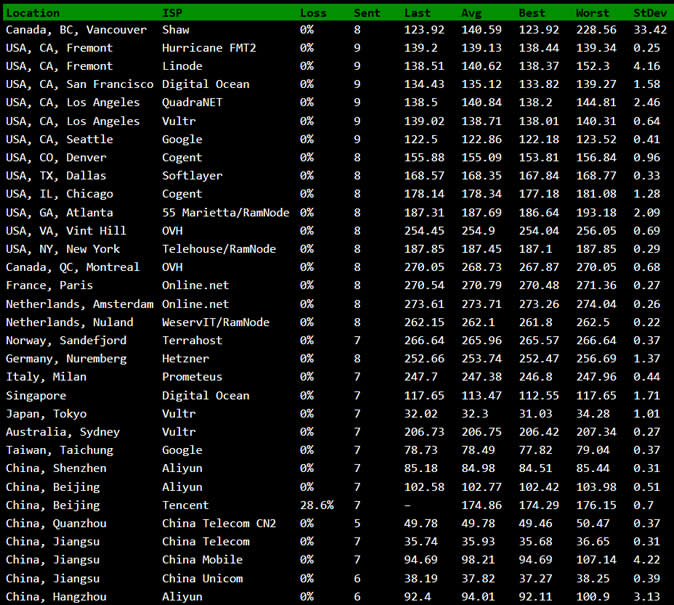The width and height of the screenshot is (674, 605).
Task: Click the China Mobile ISP entry
Action: point(202,559)
